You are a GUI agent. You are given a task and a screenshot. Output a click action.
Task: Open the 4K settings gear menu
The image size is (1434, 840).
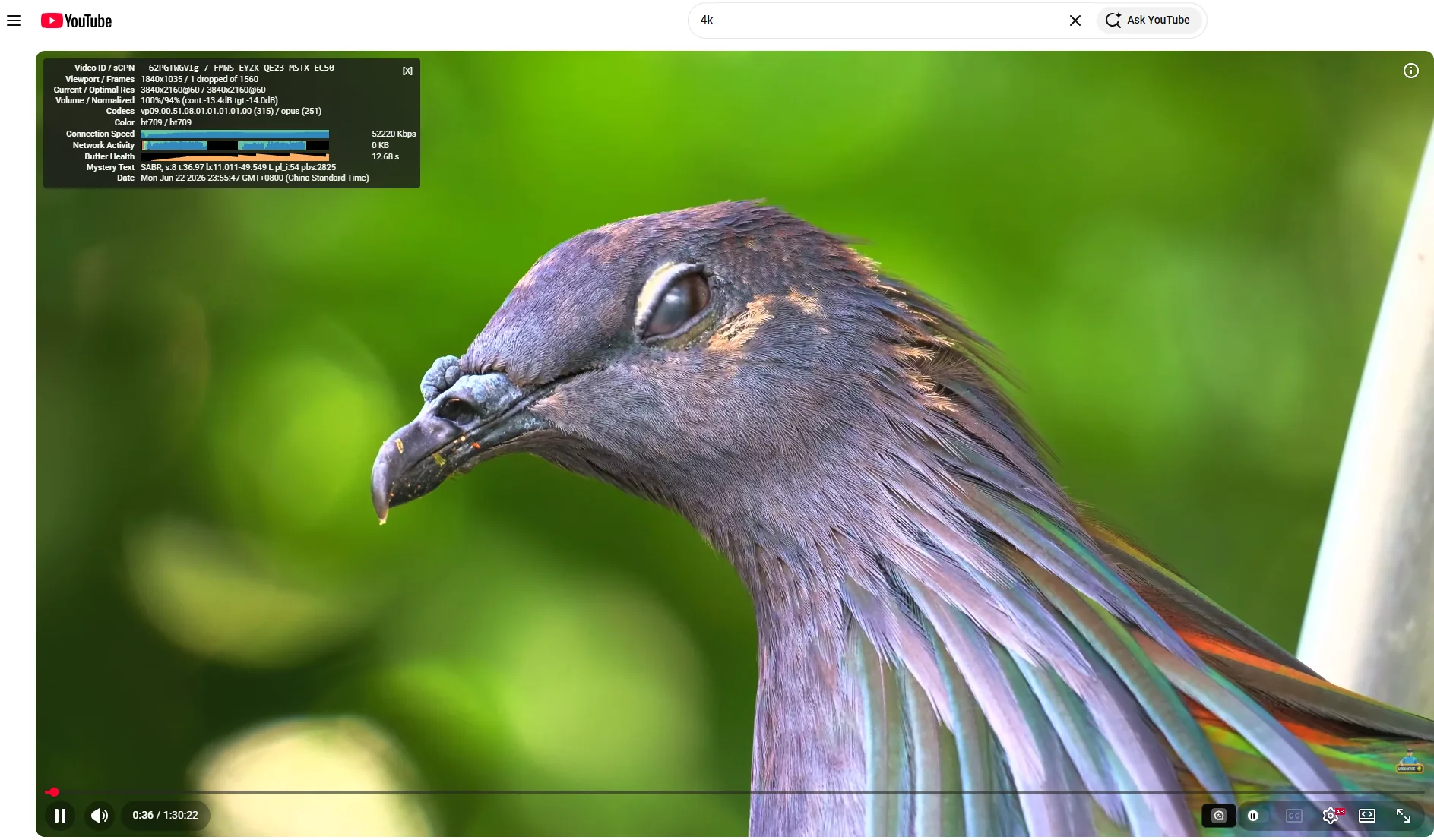click(1331, 816)
